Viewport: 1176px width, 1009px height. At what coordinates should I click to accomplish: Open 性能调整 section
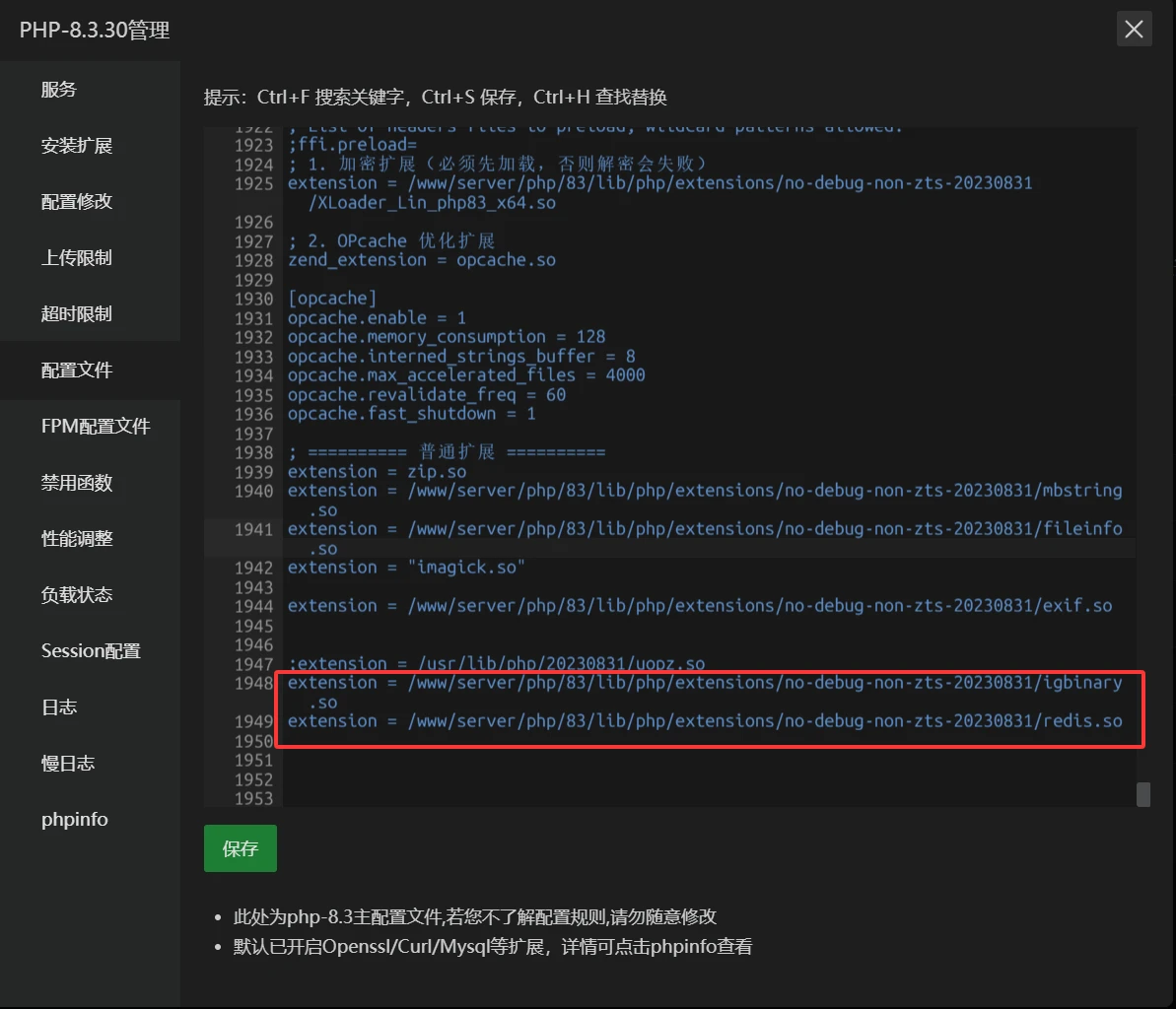click(x=77, y=539)
